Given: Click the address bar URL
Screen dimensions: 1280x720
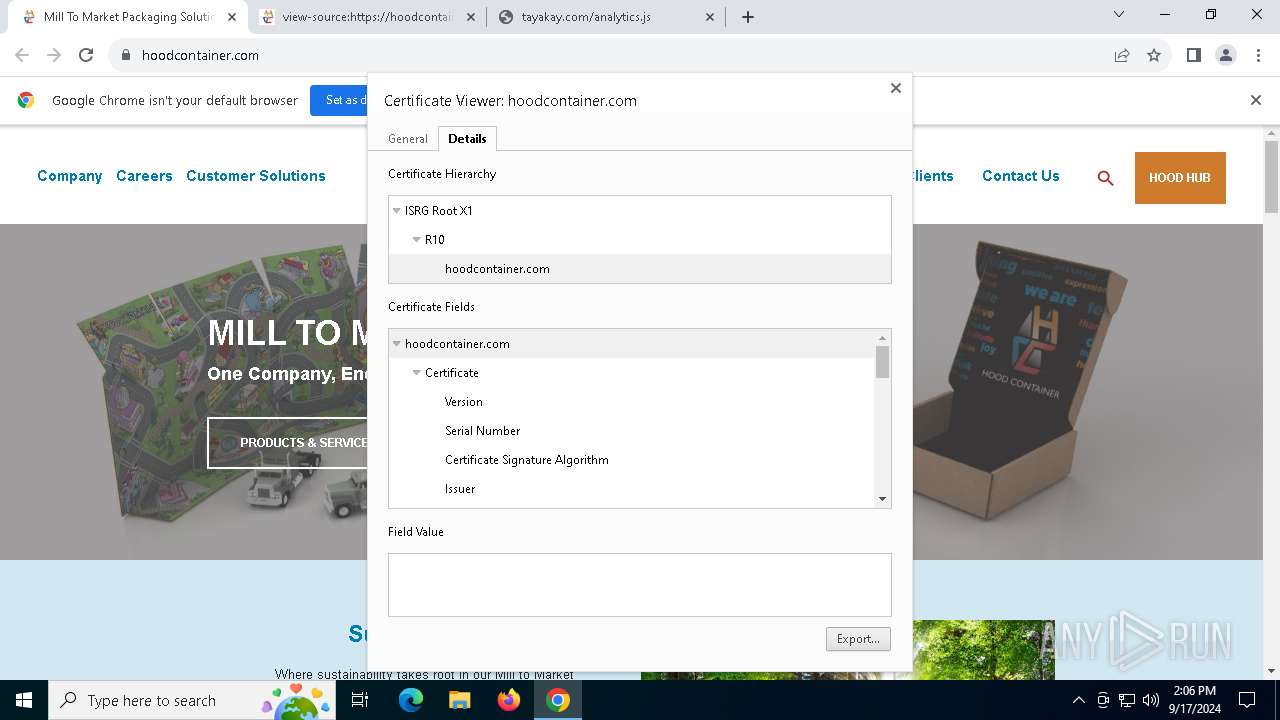Looking at the screenshot, I should click(x=200, y=55).
